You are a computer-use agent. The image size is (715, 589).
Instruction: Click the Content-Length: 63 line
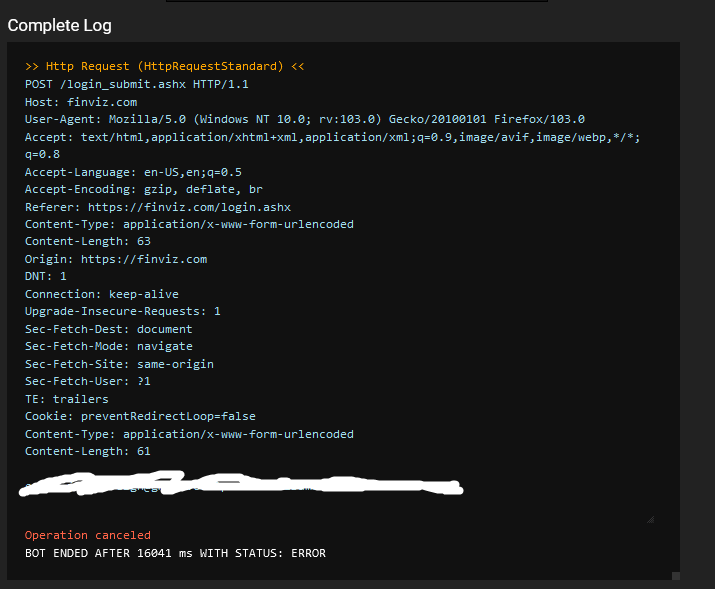pyautogui.click(x=88, y=241)
